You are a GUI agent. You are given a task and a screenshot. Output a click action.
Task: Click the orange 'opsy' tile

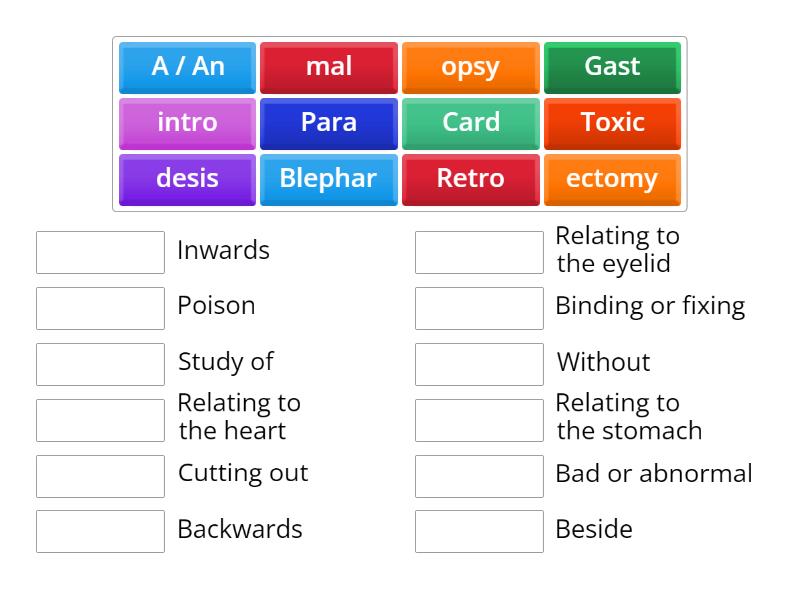click(471, 67)
